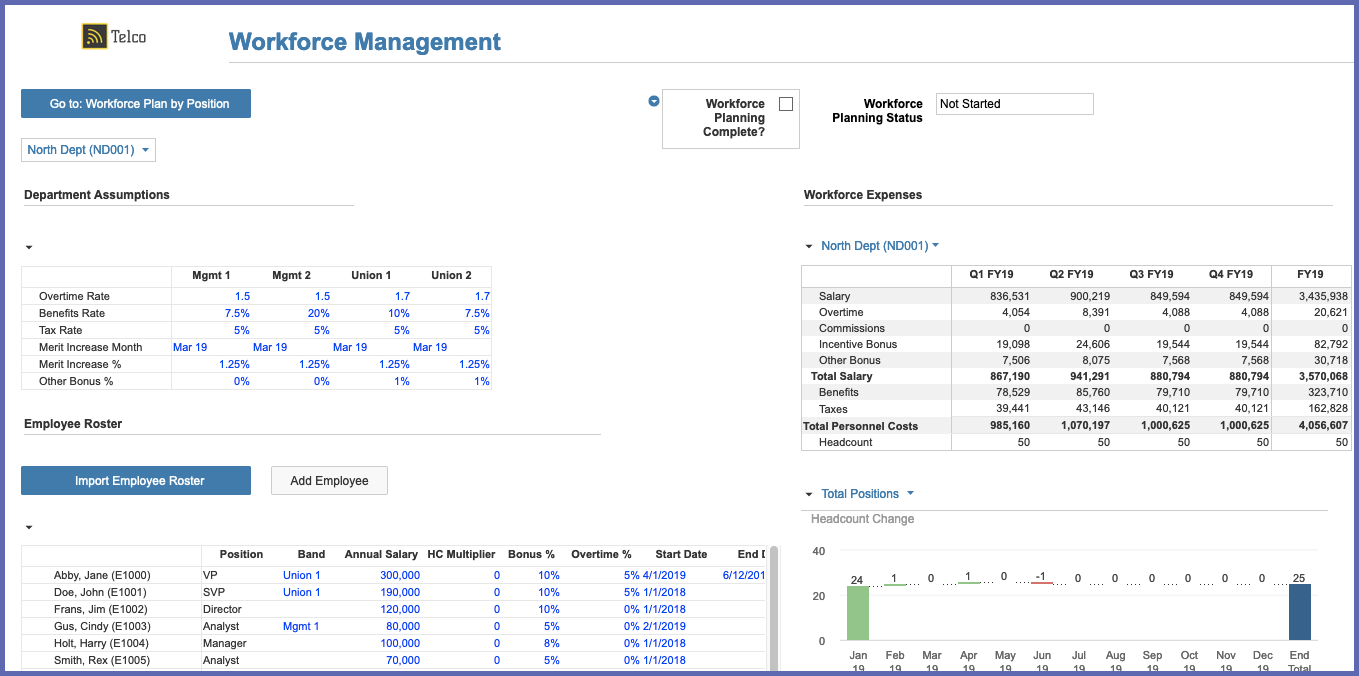The height and width of the screenshot is (676, 1359).
Task: Click the Telco logo icon
Action: (x=95, y=37)
